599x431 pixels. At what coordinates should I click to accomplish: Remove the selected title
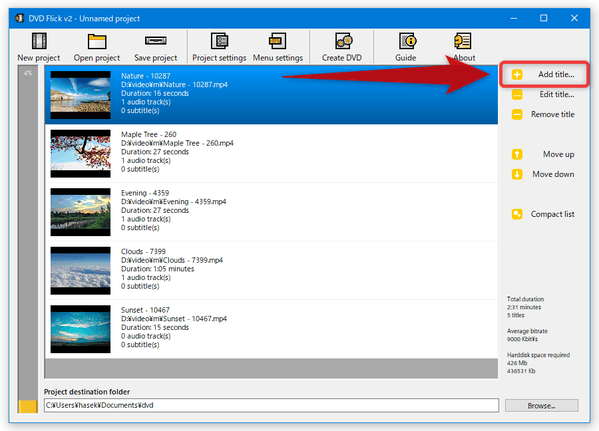[543, 114]
